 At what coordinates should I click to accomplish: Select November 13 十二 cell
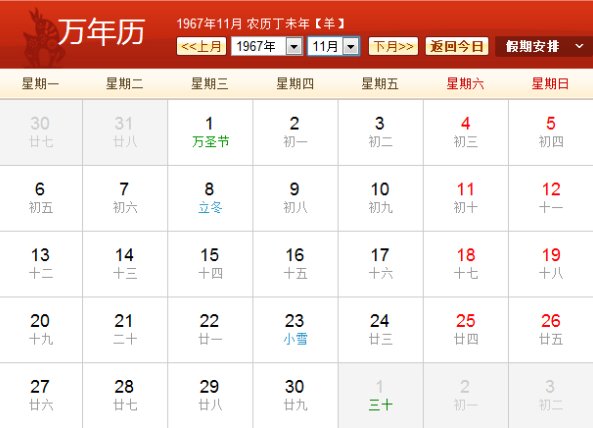pyautogui.click(x=41, y=264)
